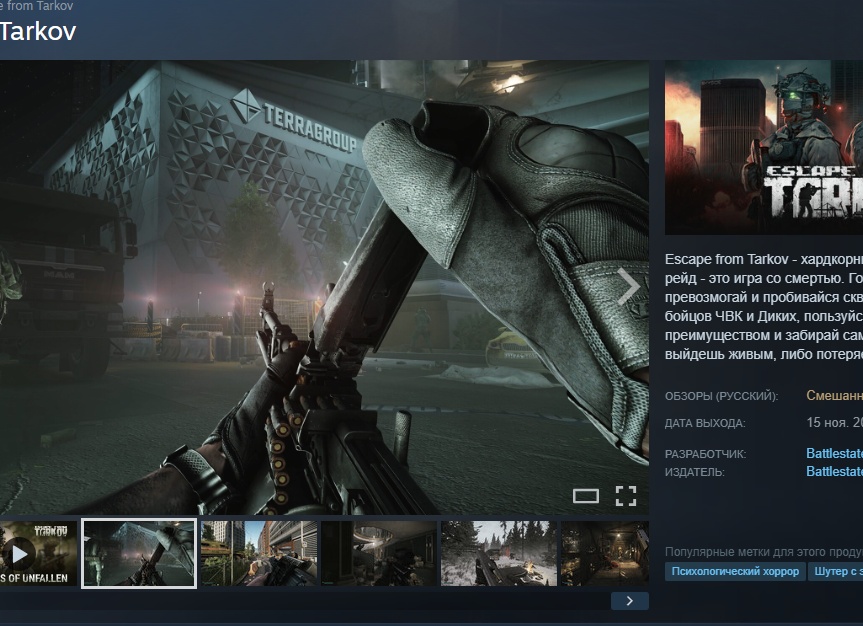Screen dimensions: 863x626
Task: Click the game description text
Action: click(764, 307)
